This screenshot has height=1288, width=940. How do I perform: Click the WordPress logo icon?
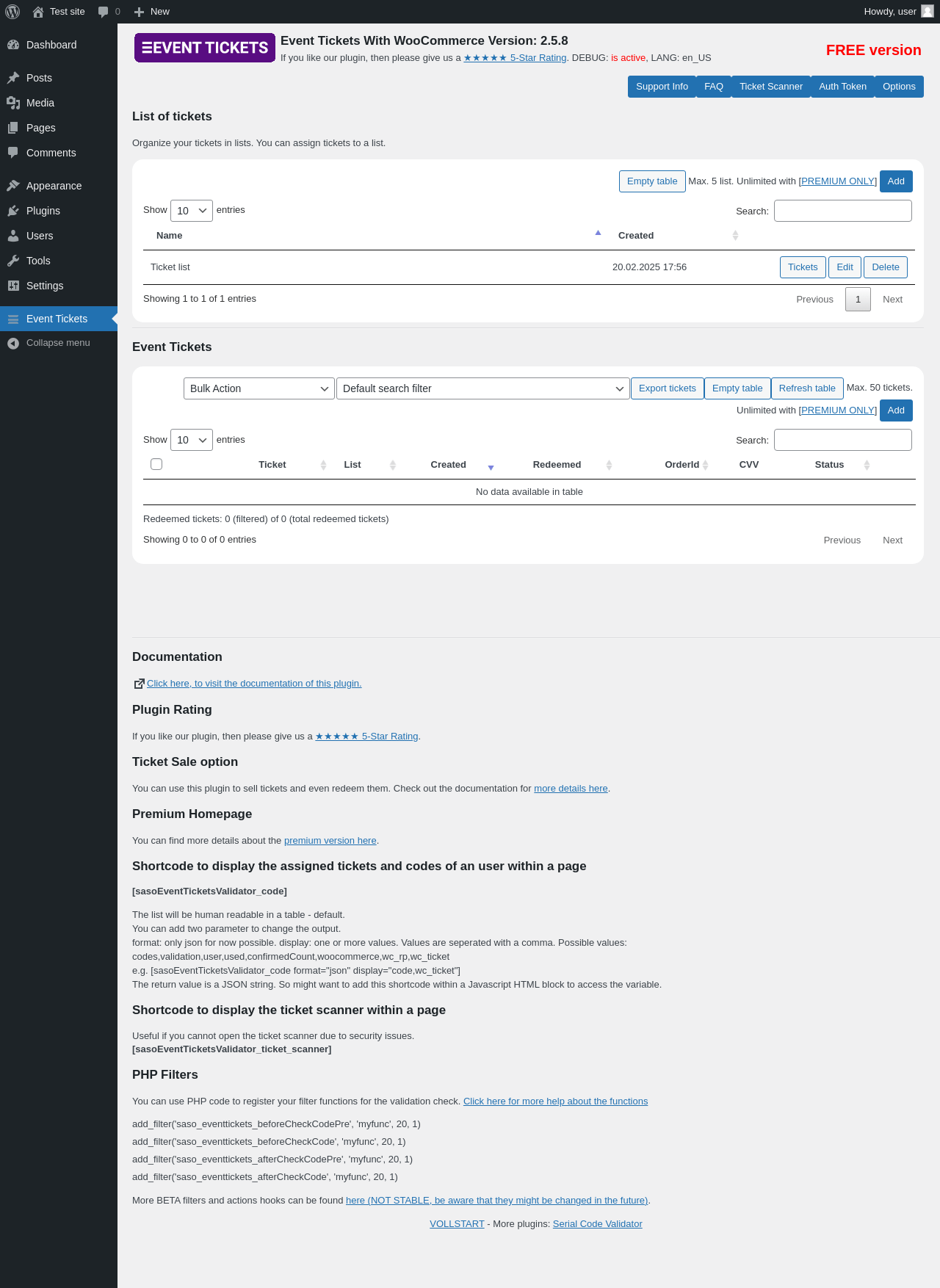tap(12, 12)
